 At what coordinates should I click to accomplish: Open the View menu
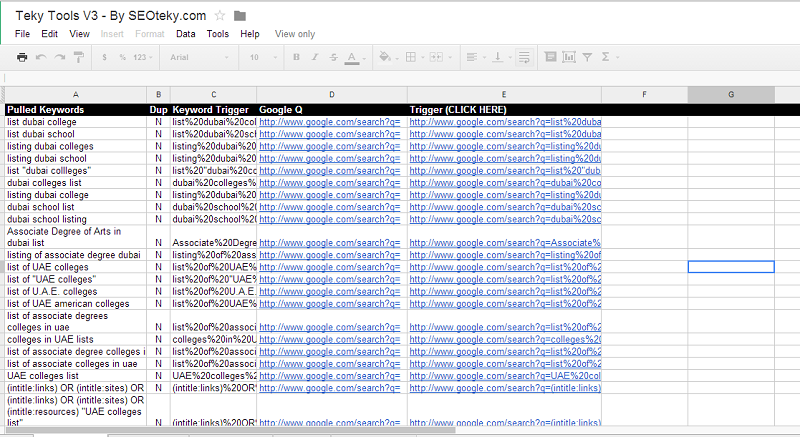80,34
